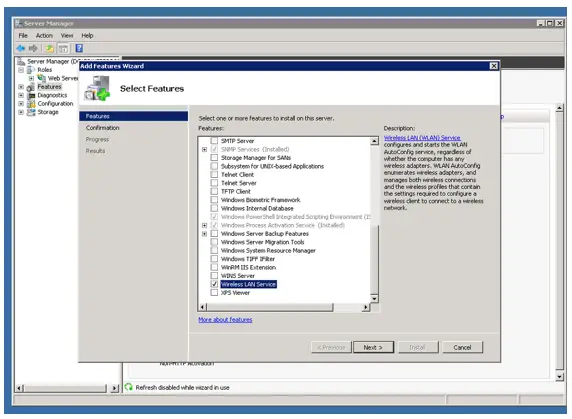
Task: Select the Wireless LAN Service list item
Action: pyautogui.click(x=248, y=284)
